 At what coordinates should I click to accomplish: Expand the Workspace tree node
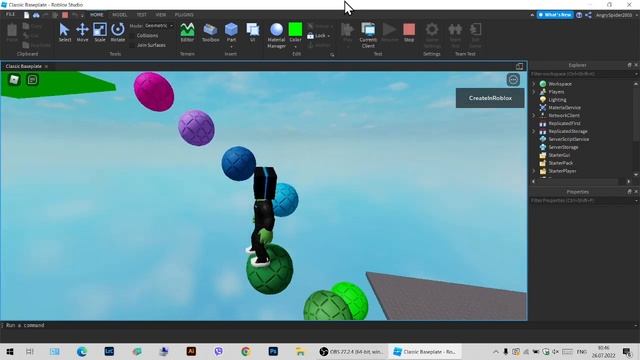534,84
